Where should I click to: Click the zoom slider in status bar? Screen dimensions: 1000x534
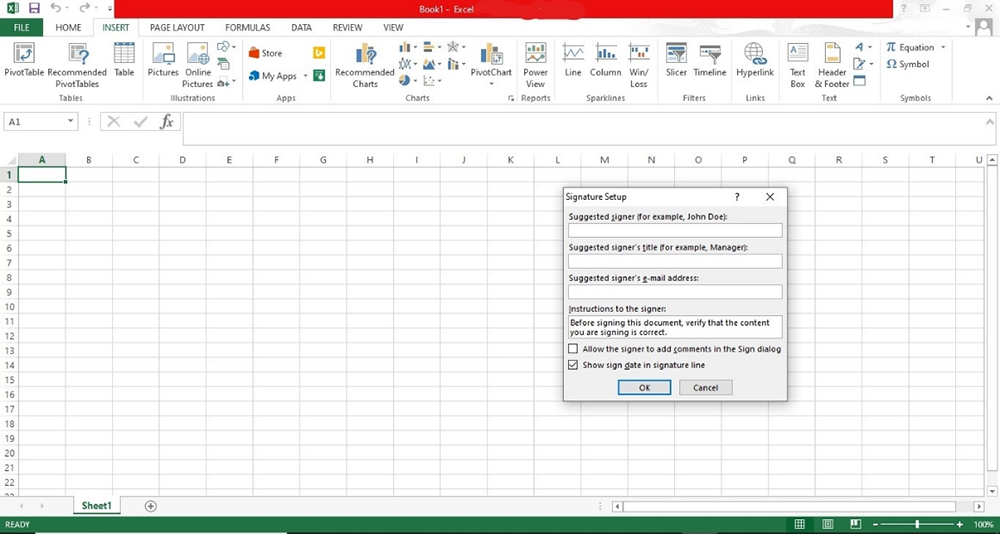(x=917, y=524)
